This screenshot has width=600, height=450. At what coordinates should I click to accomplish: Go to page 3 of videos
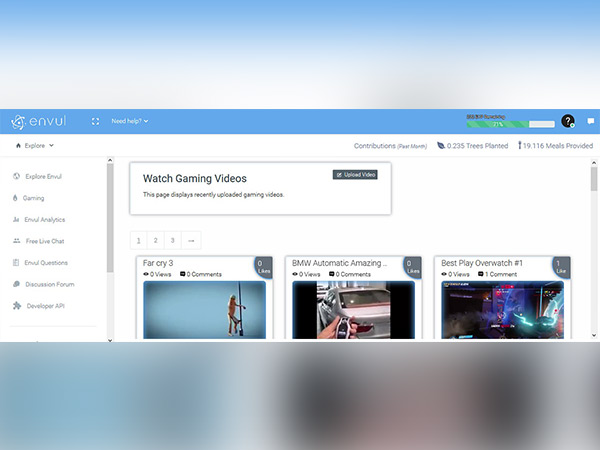click(172, 240)
